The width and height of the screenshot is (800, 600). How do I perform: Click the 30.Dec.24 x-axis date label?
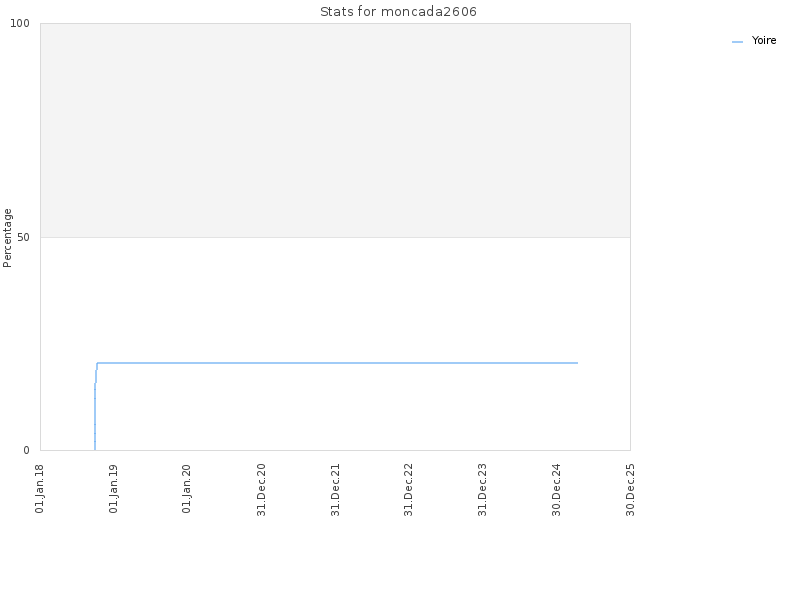pos(556,490)
